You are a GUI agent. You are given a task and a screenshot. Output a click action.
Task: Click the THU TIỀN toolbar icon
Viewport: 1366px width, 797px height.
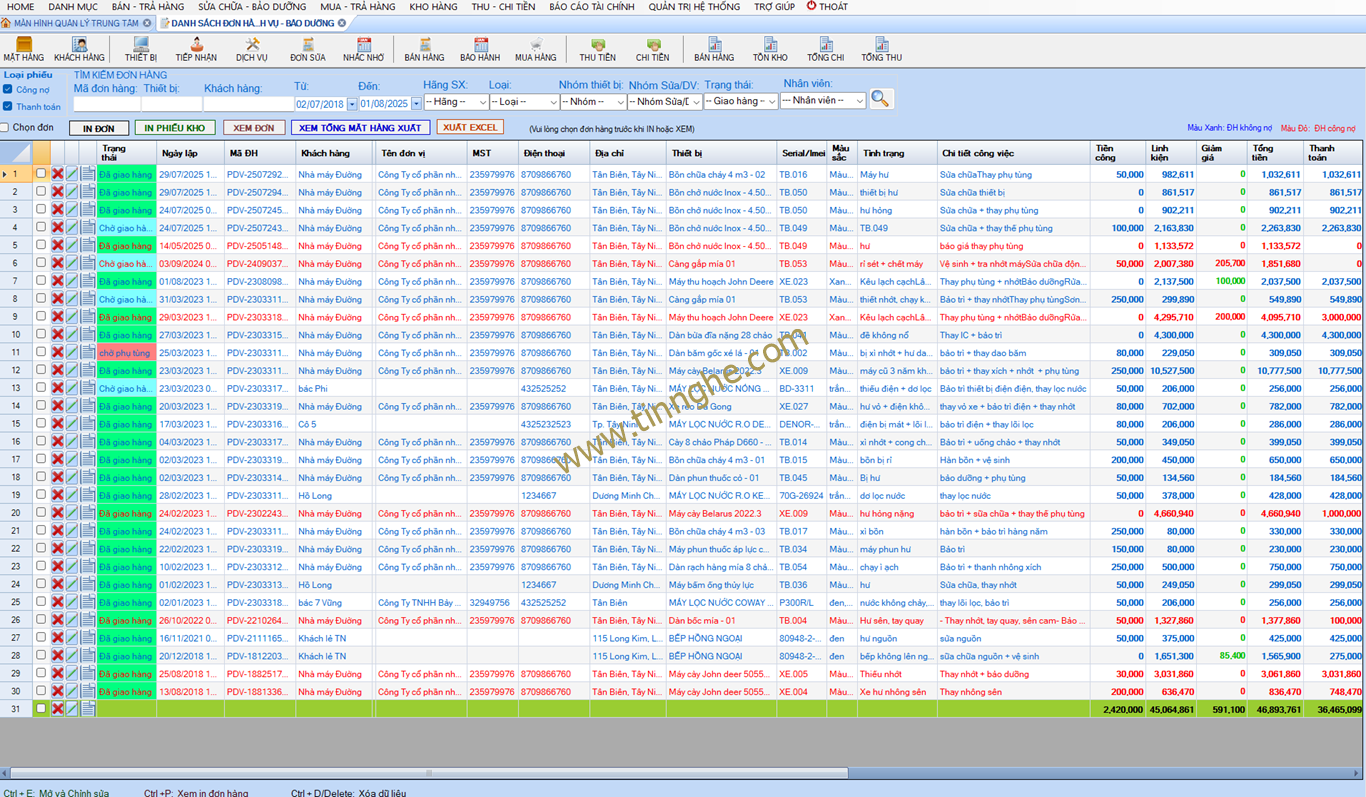(x=598, y=49)
